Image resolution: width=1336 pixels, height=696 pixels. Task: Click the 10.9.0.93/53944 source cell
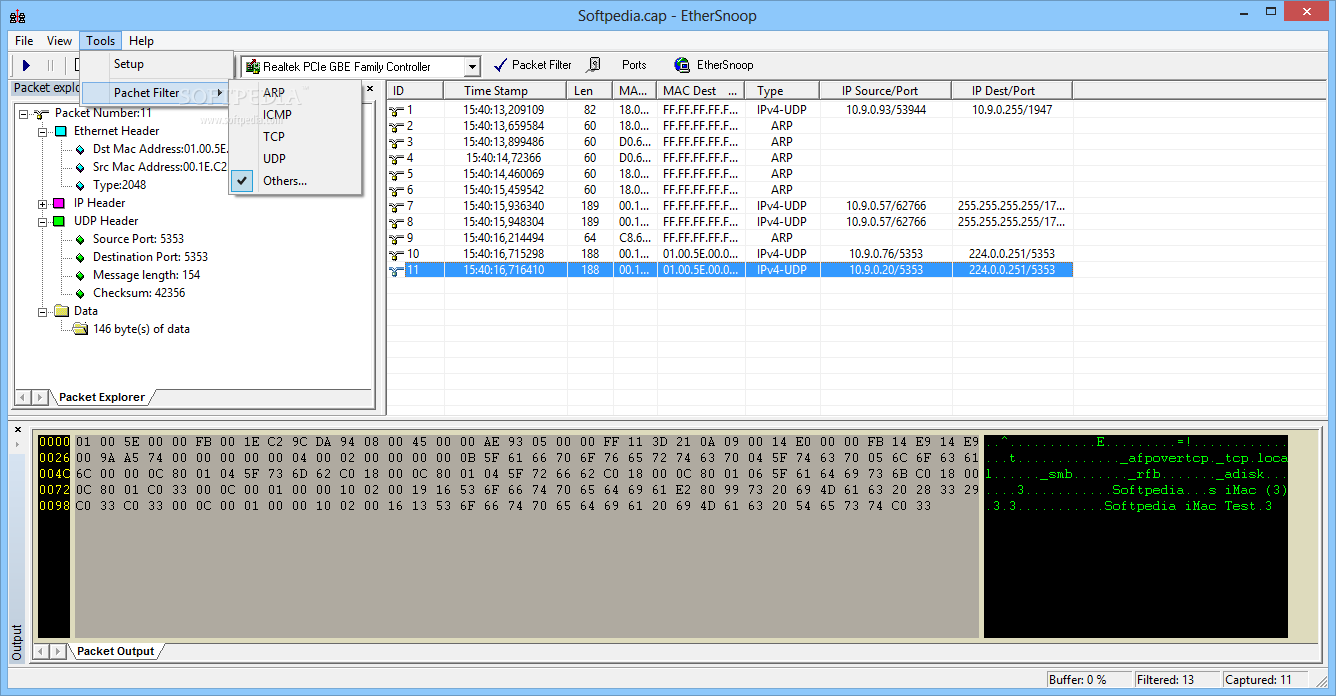885,110
